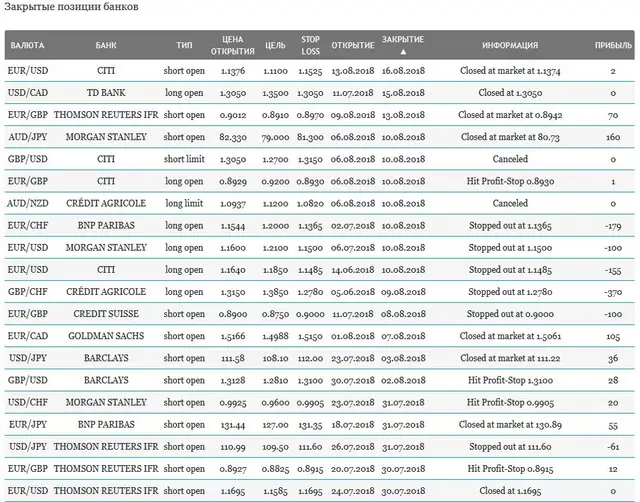Click profit value -179
The image size is (640, 502).
tap(613, 225)
